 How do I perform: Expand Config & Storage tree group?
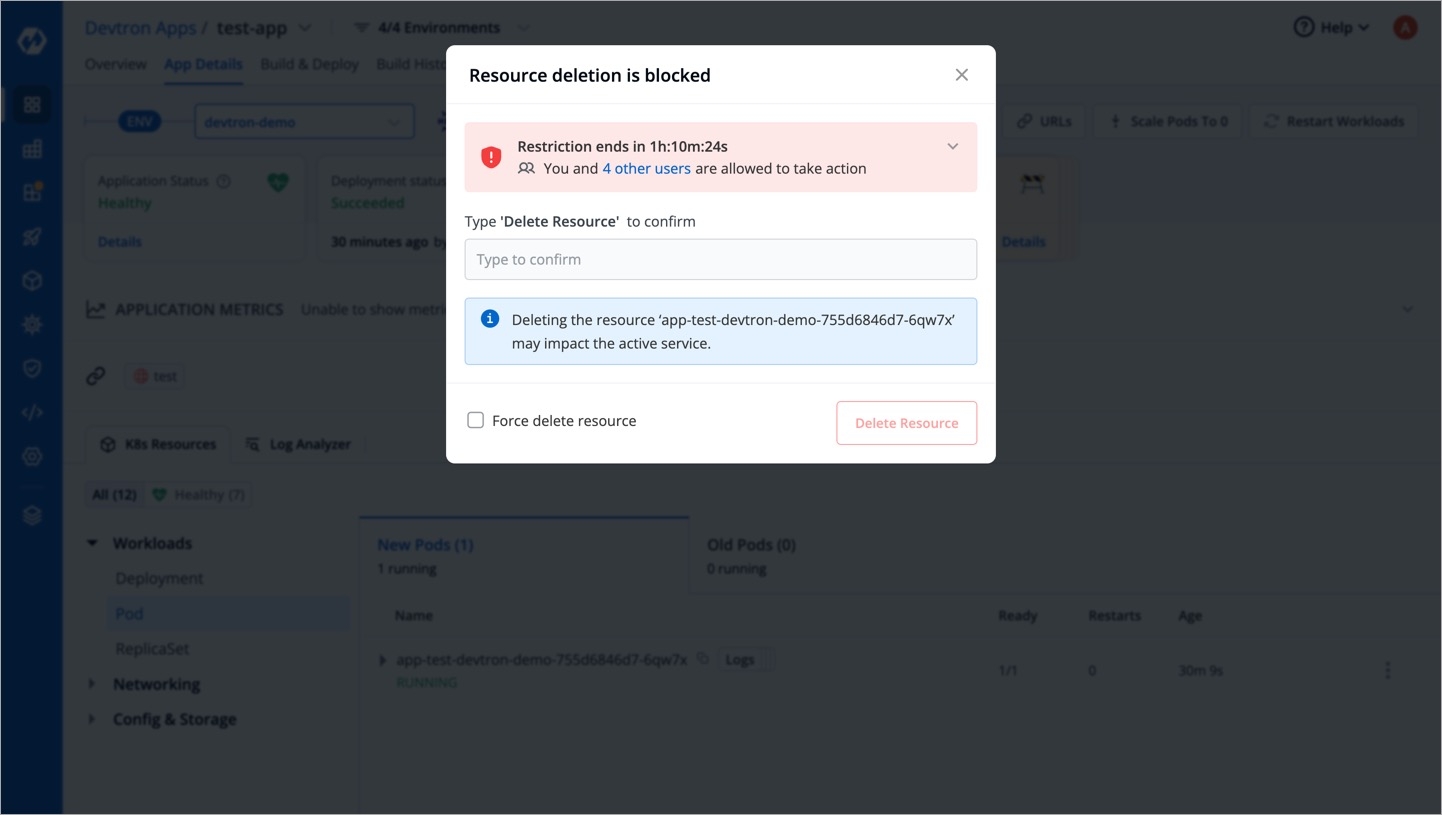(92, 719)
